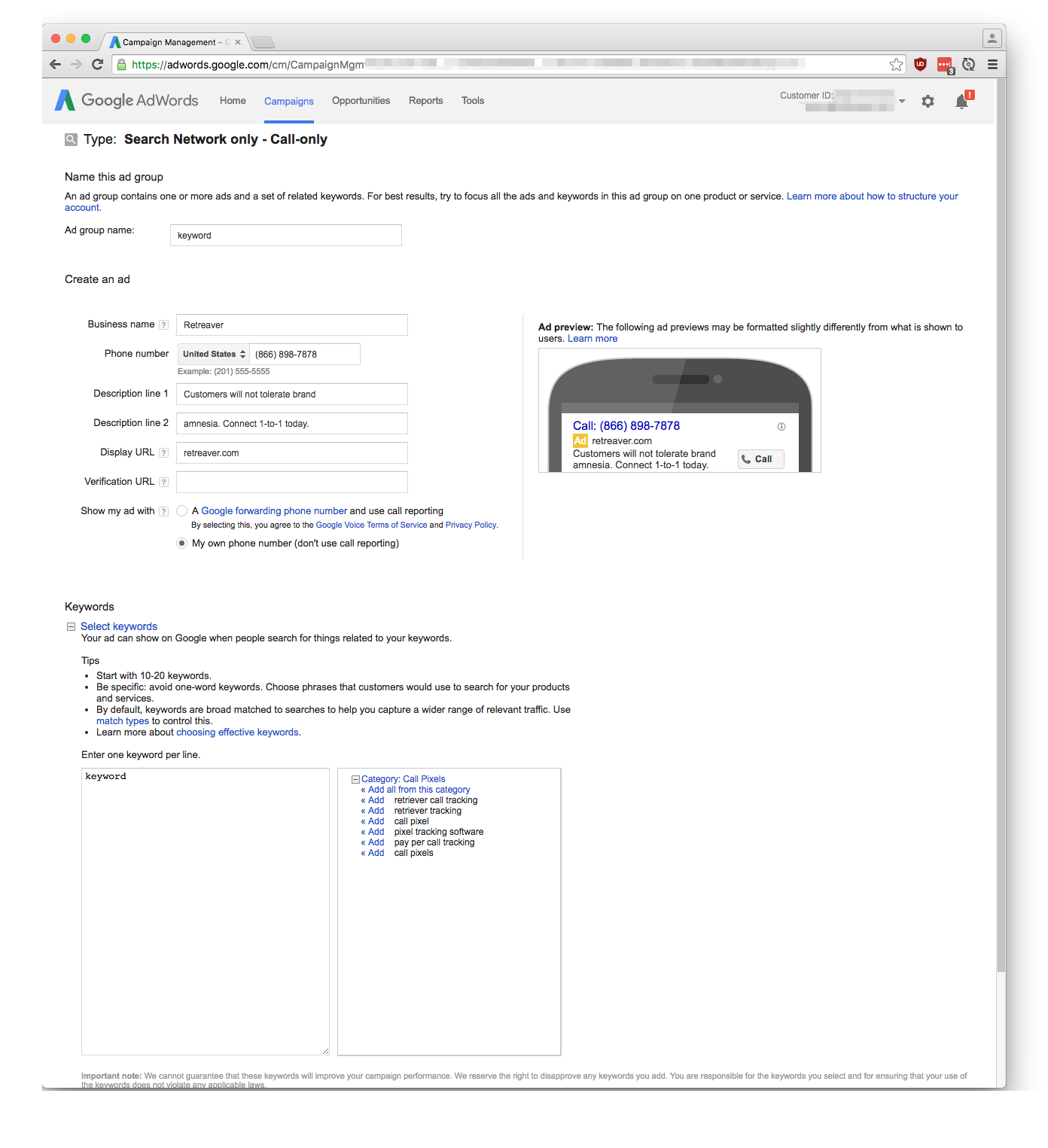Viewport: 1048px width, 1148px height.
Task: Open the Tools menu
Action: click(473, 101)
